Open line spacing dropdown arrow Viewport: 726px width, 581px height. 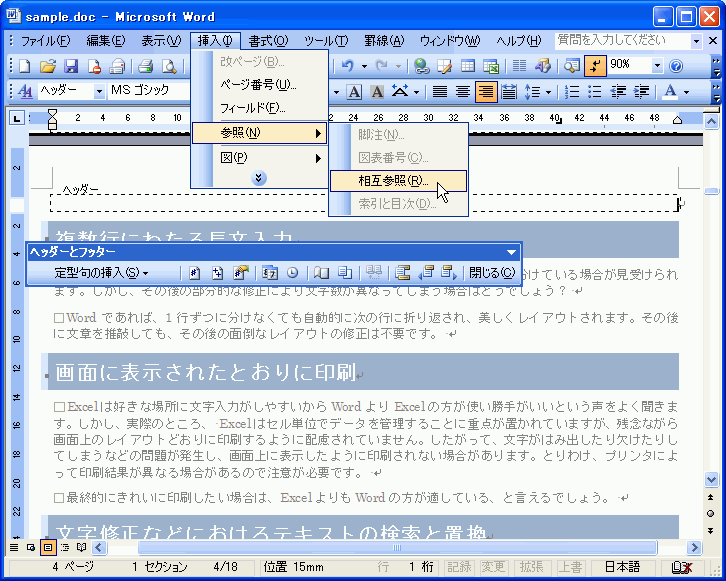click(x=549, y=92)
